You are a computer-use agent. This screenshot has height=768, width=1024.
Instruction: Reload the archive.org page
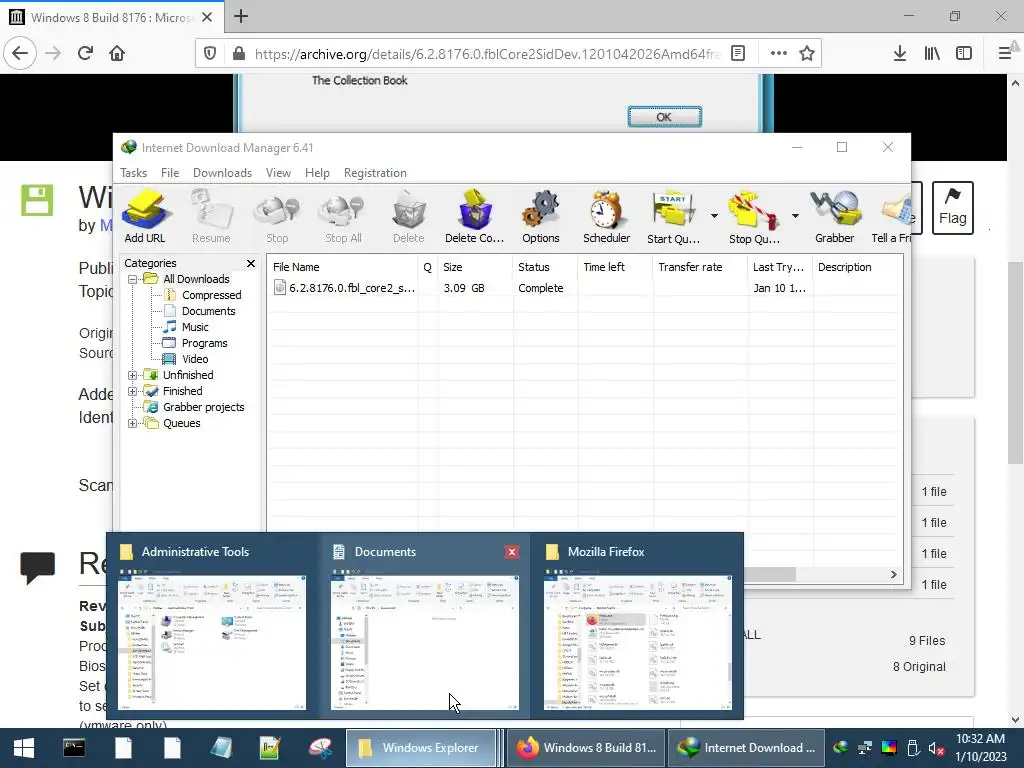(85, 53)
